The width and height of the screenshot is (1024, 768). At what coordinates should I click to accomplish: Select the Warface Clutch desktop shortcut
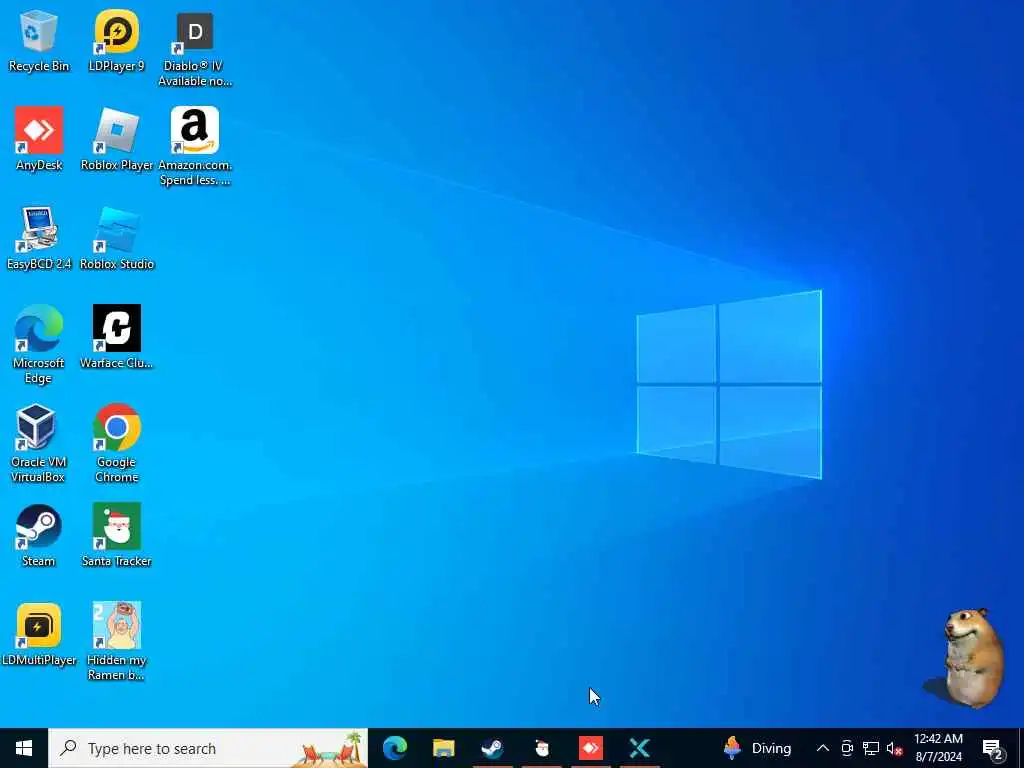[x=116, y=338]
